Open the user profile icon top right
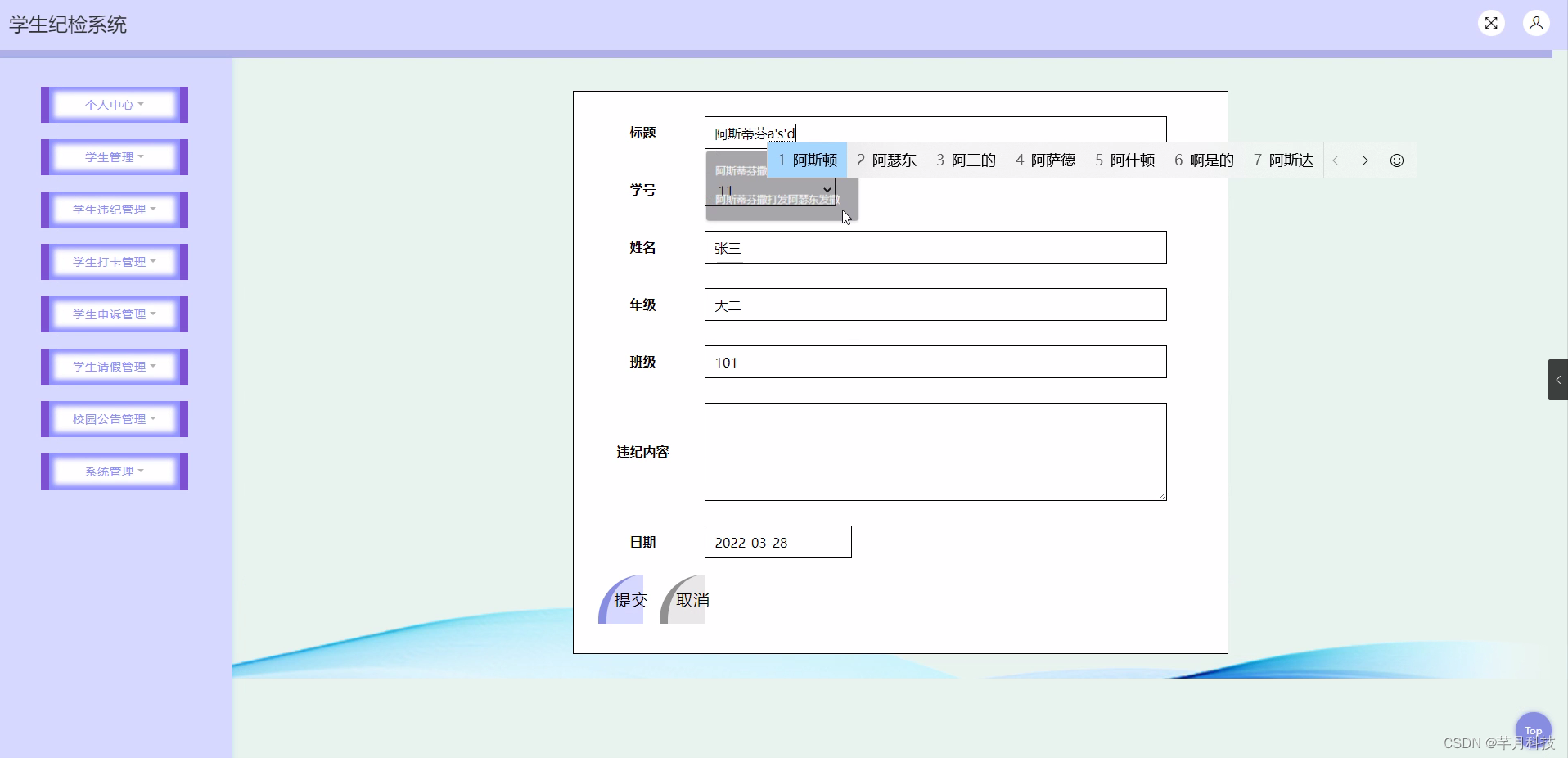 (1536, 23)
